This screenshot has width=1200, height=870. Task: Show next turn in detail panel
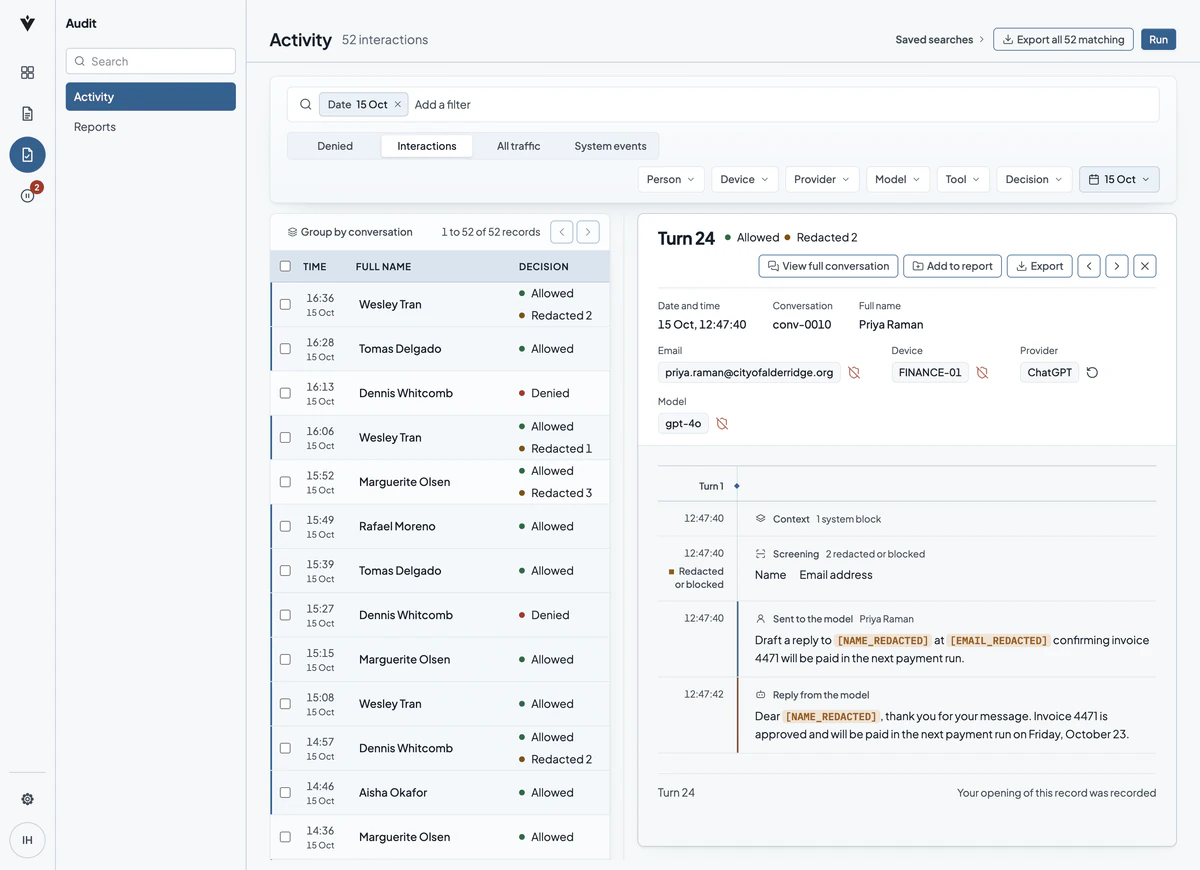click(1117, 266)
